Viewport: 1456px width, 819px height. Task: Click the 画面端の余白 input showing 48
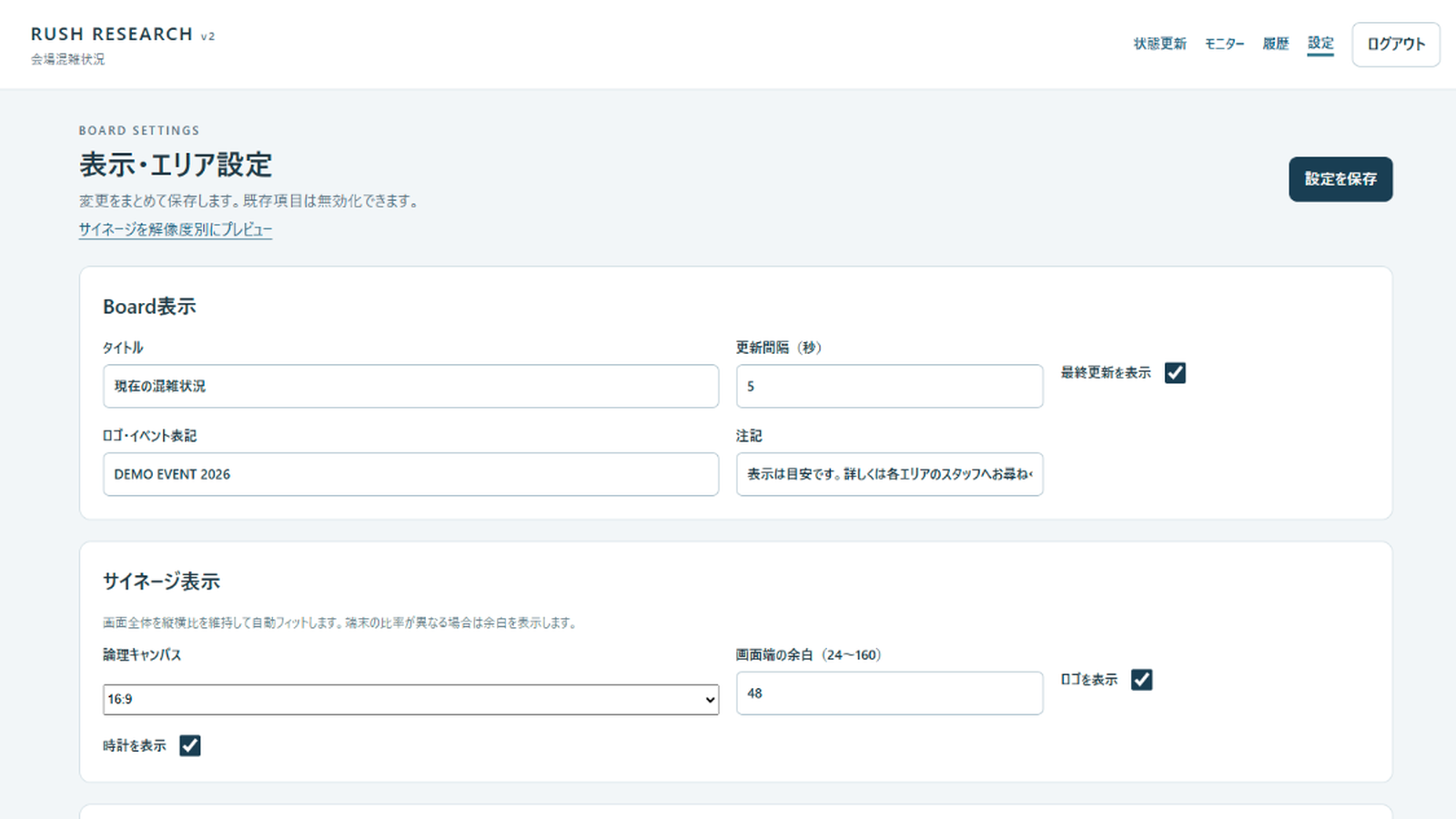889,693
